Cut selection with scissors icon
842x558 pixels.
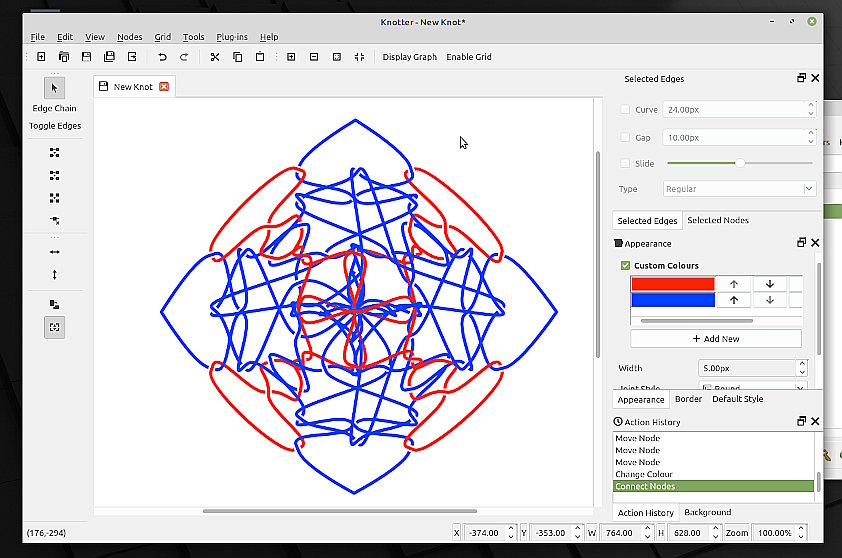tap(215, 56)
